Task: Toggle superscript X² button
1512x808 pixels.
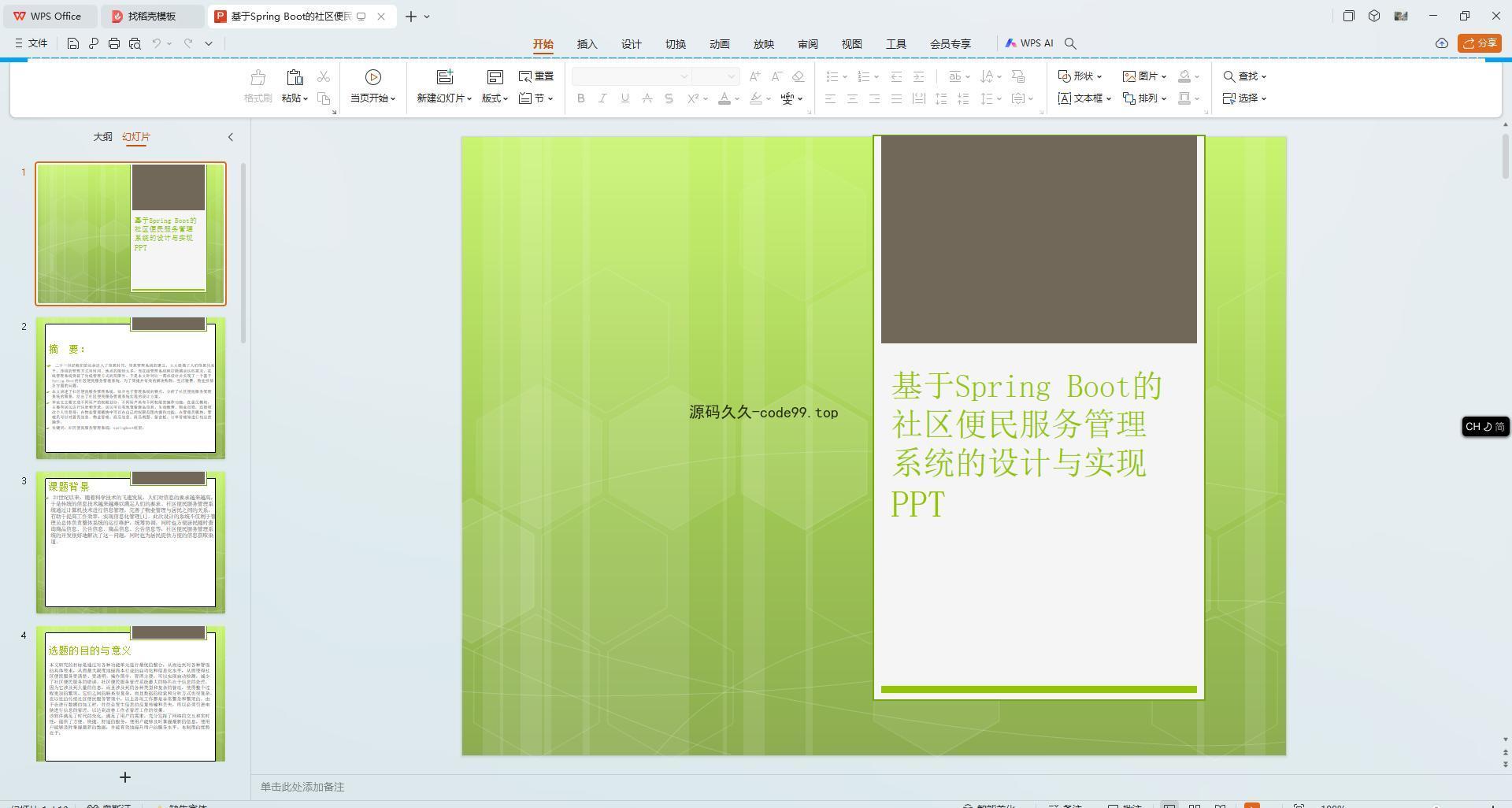Action: [x=693, y=98]
